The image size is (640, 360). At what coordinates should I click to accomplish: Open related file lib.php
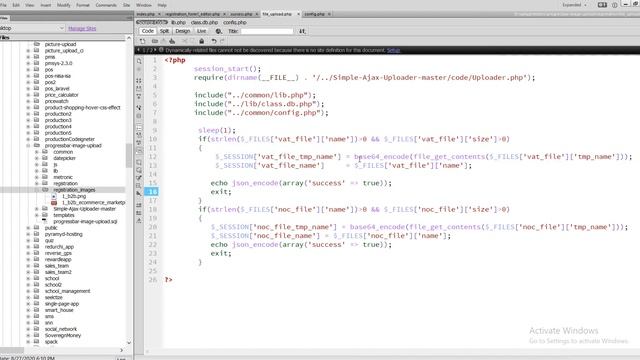point(178,22)
